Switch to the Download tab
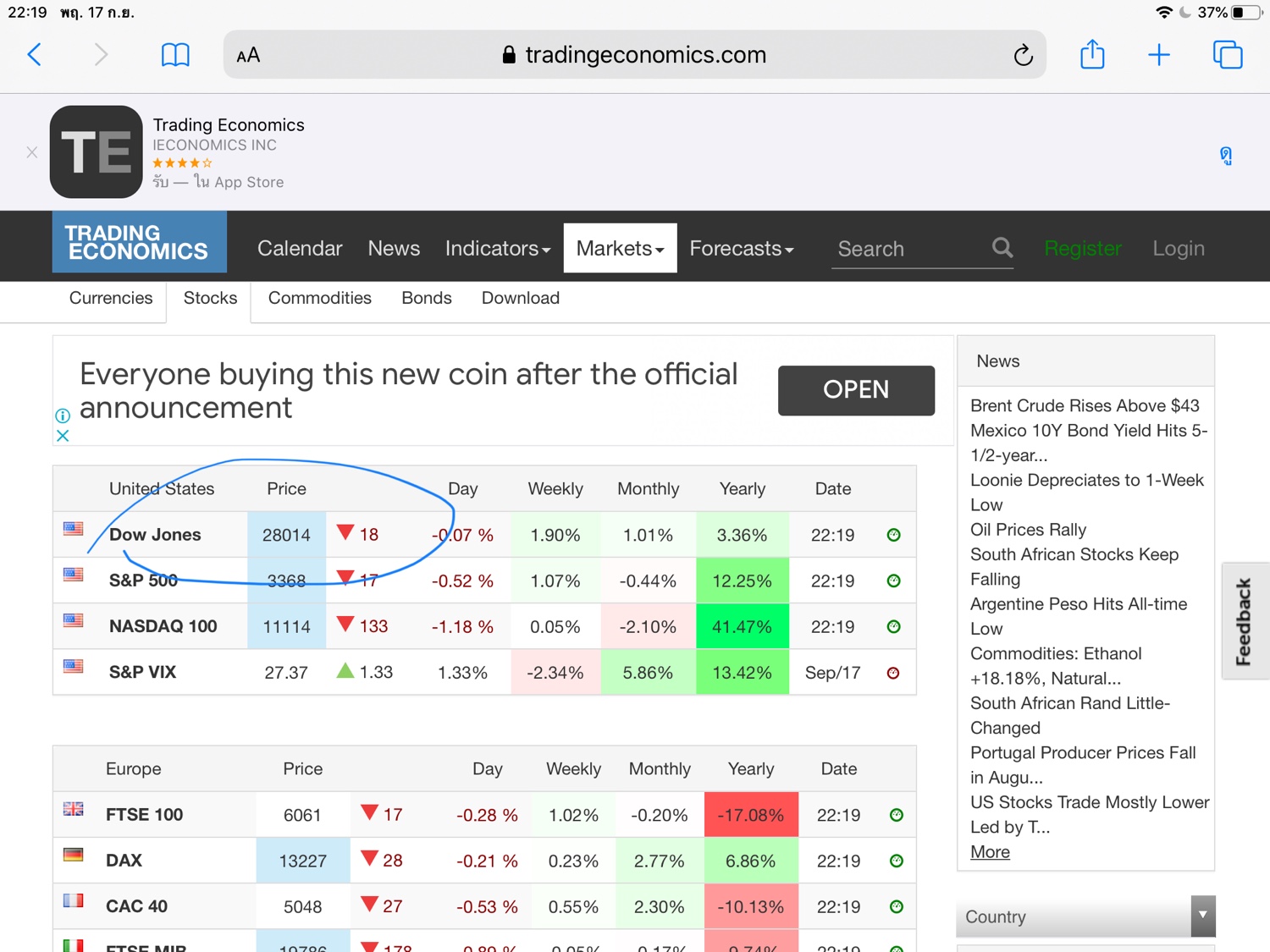The width and height of the screenshot is (1270, 952). 521,298
